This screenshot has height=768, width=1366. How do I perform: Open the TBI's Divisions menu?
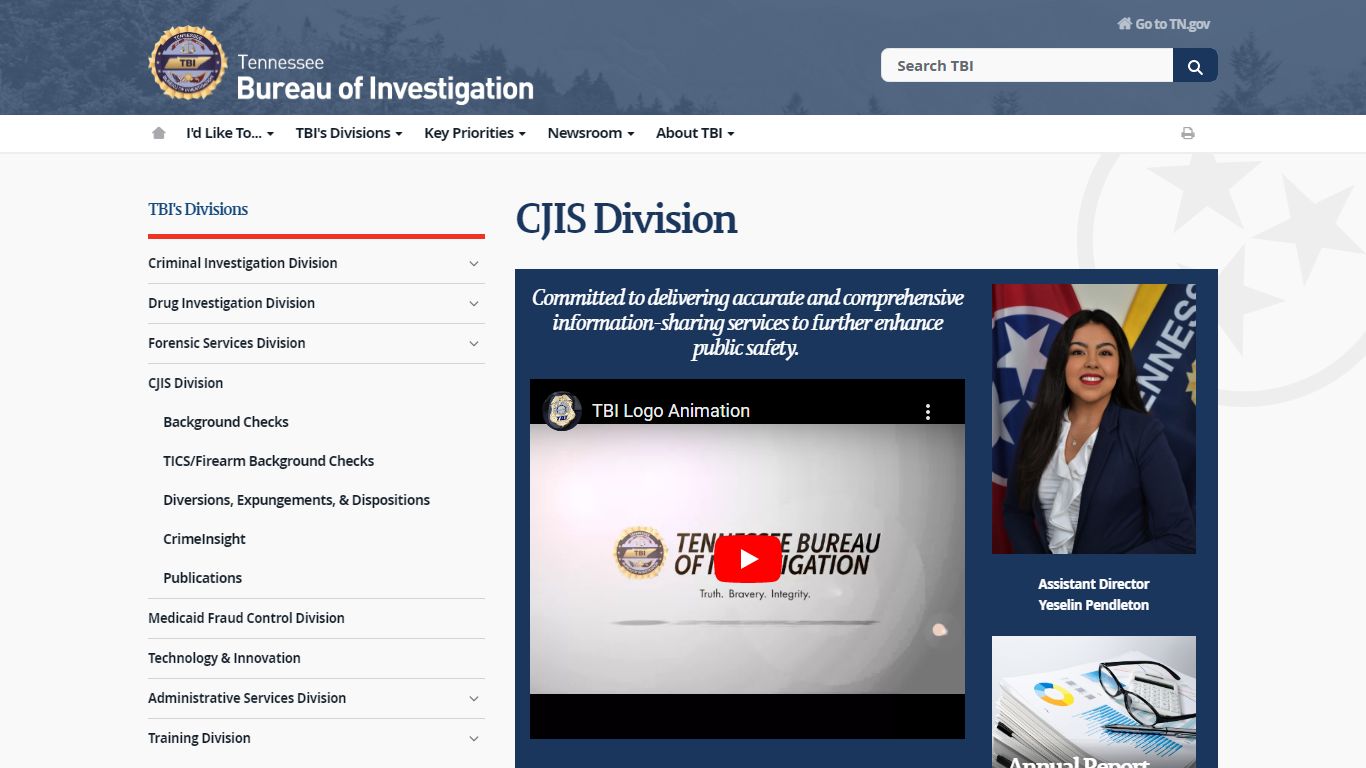[349, 133]
